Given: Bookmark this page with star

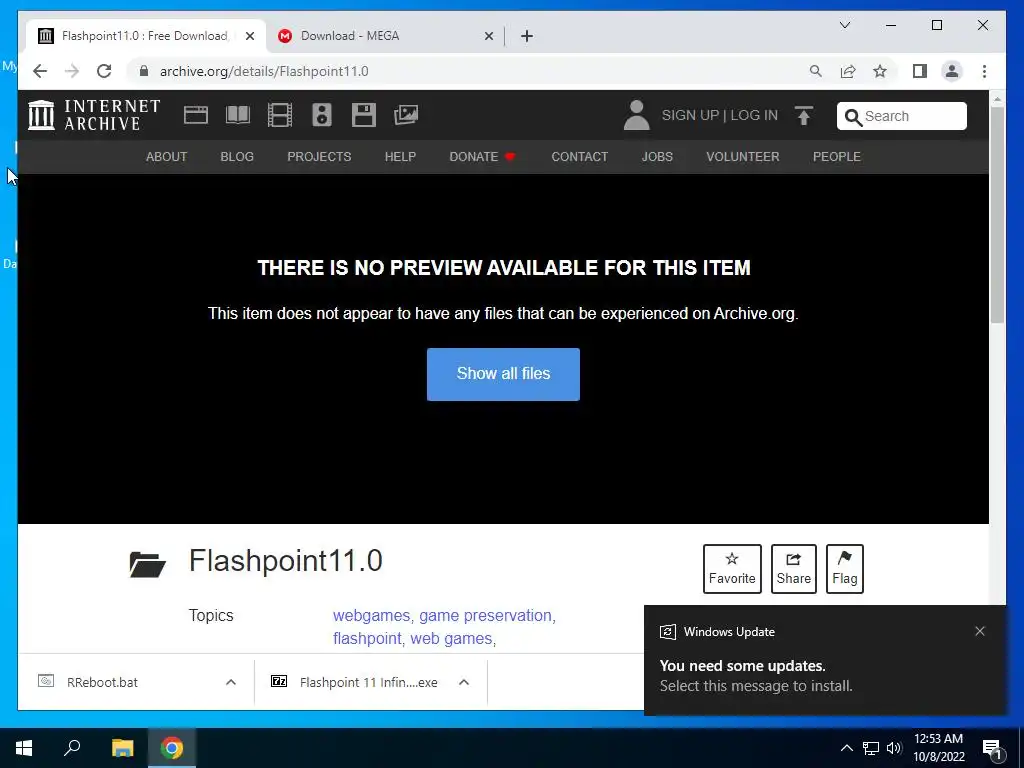Looking at the screenshot, I should [880, 71].
